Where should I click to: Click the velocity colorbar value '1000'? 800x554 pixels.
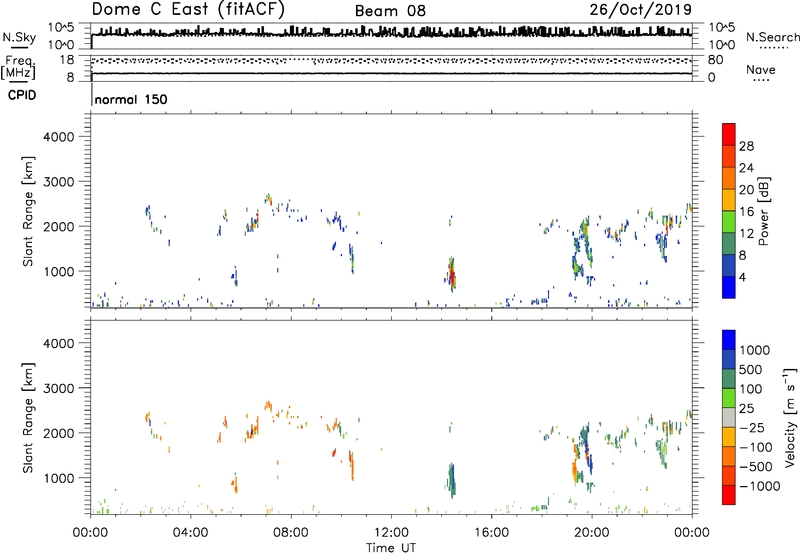tap(755, 350)
